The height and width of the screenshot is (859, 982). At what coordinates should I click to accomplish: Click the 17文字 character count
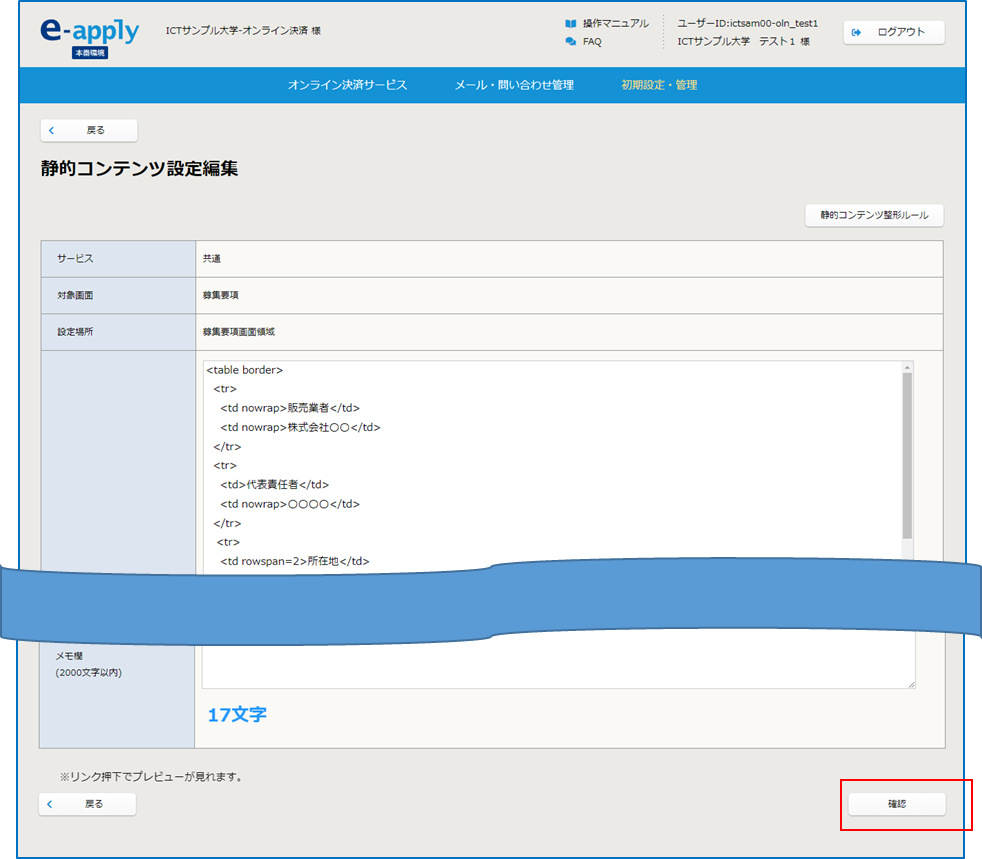(x=237, y=715)
